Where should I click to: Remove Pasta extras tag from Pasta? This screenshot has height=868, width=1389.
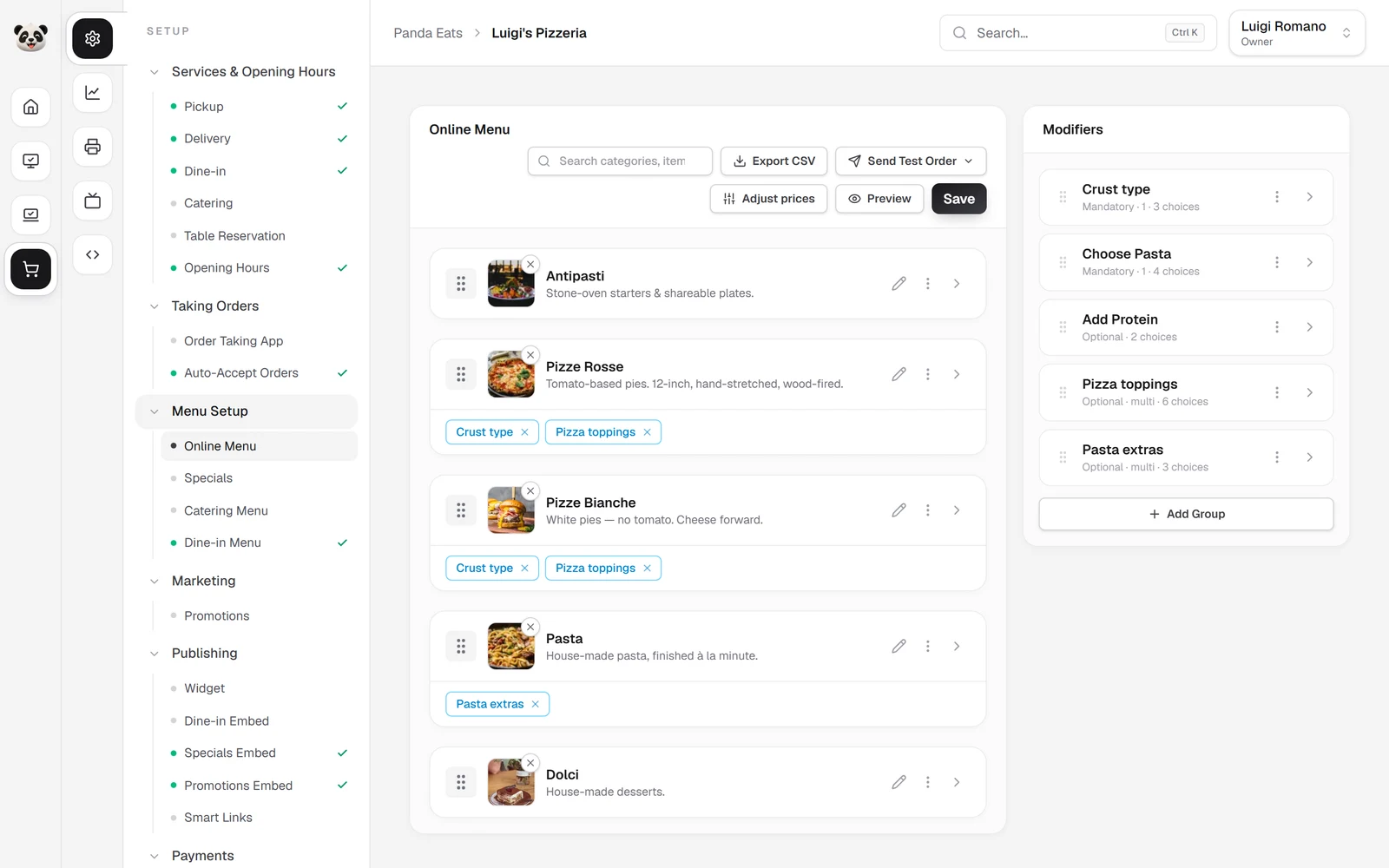tap(535, 704)
